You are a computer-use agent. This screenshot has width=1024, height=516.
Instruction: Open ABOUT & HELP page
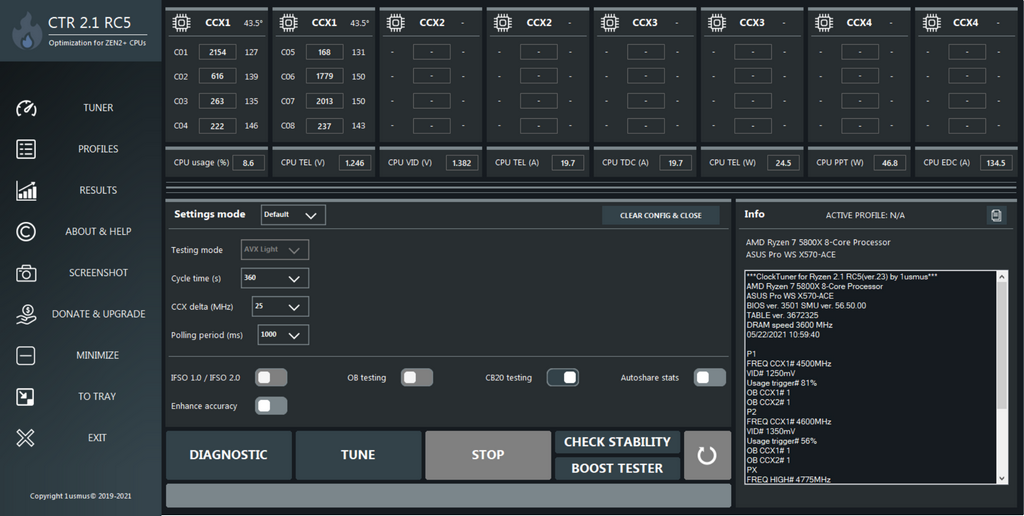click(98, 231)
